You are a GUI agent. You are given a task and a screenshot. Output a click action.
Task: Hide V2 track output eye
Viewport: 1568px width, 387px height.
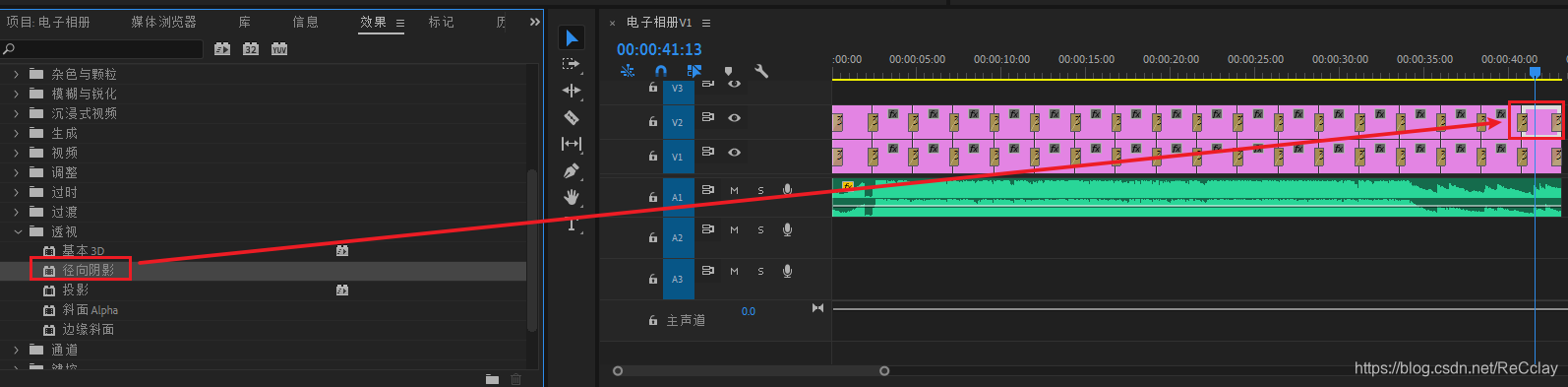tap(734, 117)
